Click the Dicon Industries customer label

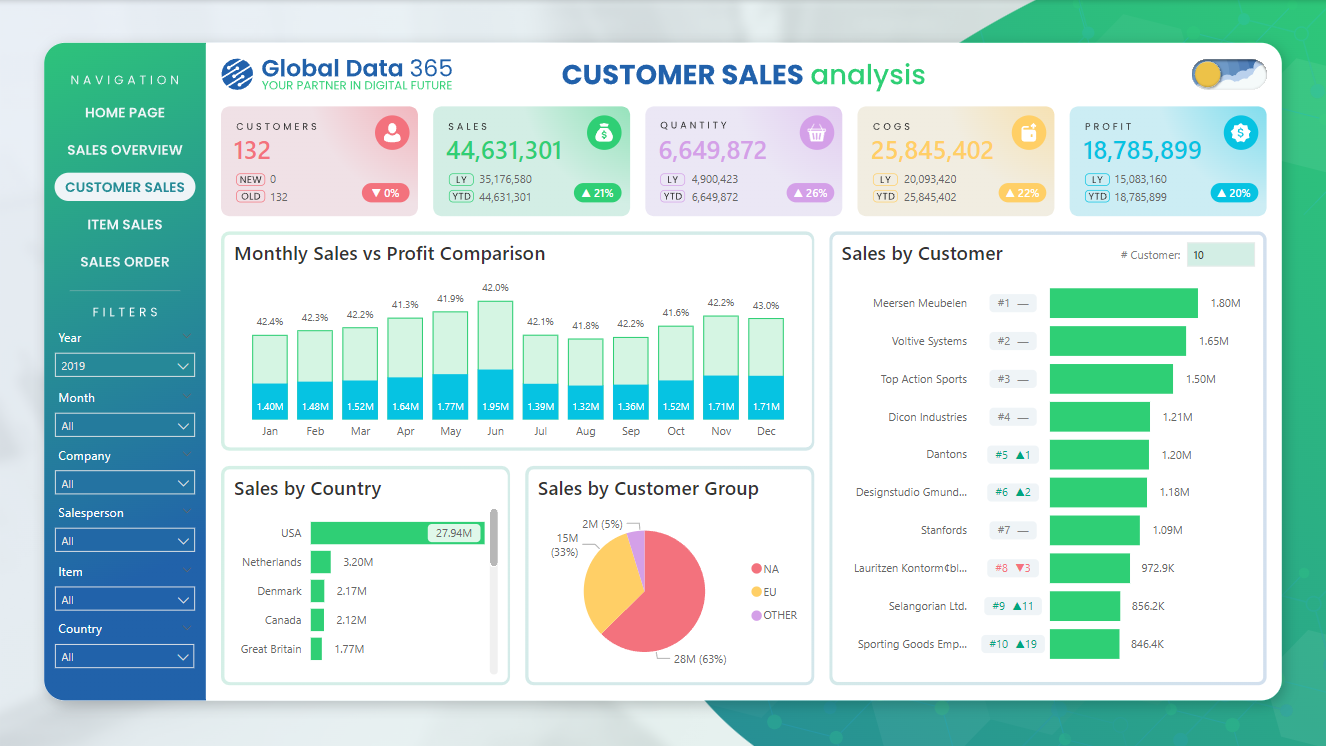click(x=928, y=417)
